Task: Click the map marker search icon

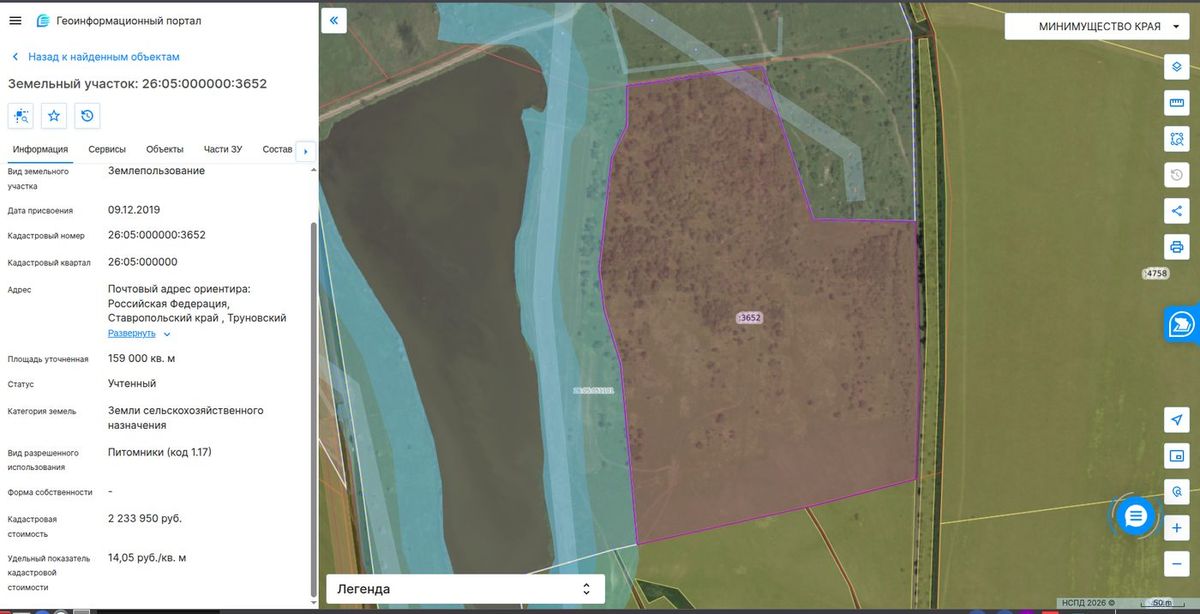Action: click(1176, 491)
